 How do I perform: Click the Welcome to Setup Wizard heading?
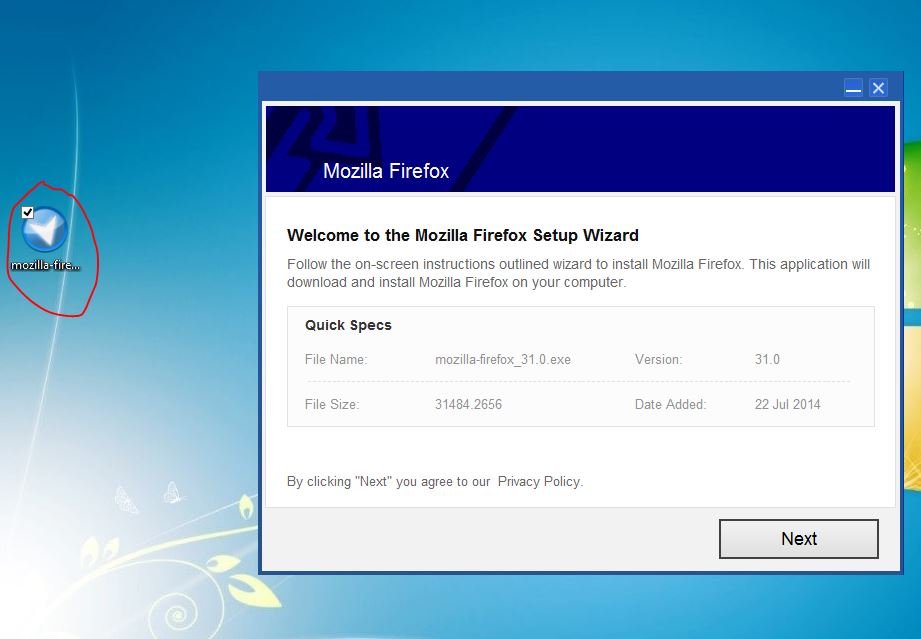coord(463,236)
